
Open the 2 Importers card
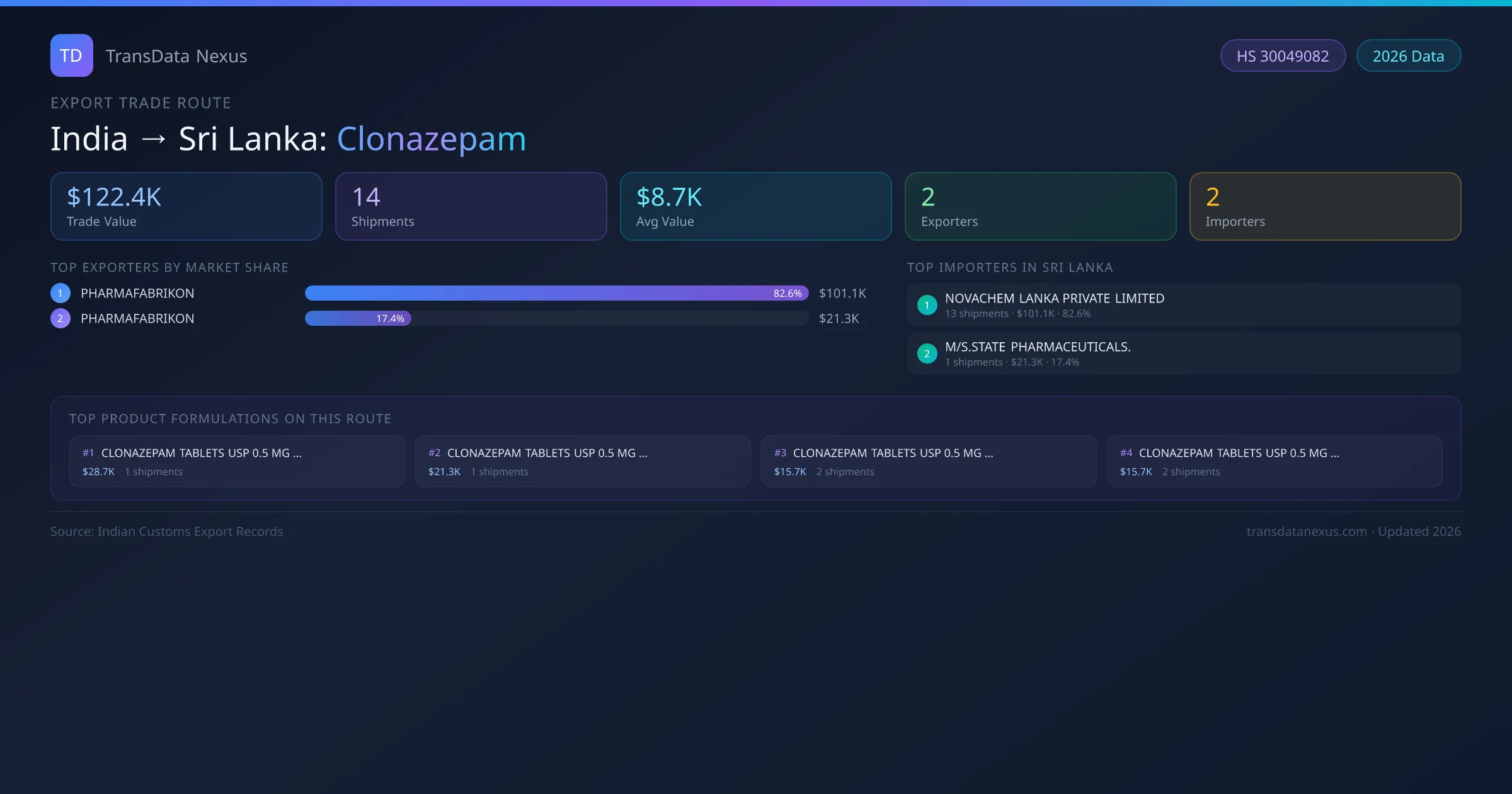coord(1325,207)
